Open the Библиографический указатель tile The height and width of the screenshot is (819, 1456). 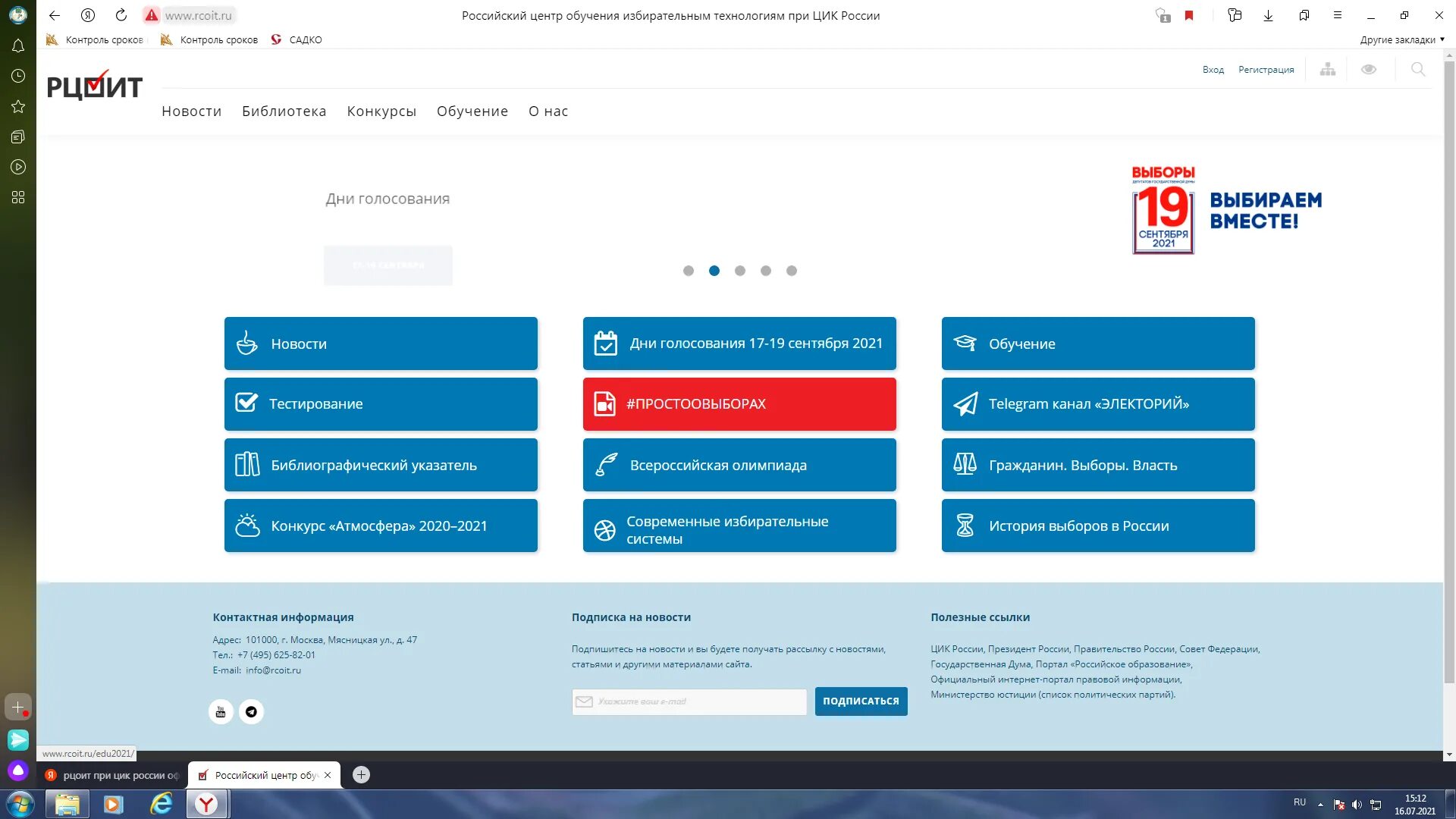tap(381, 465)
